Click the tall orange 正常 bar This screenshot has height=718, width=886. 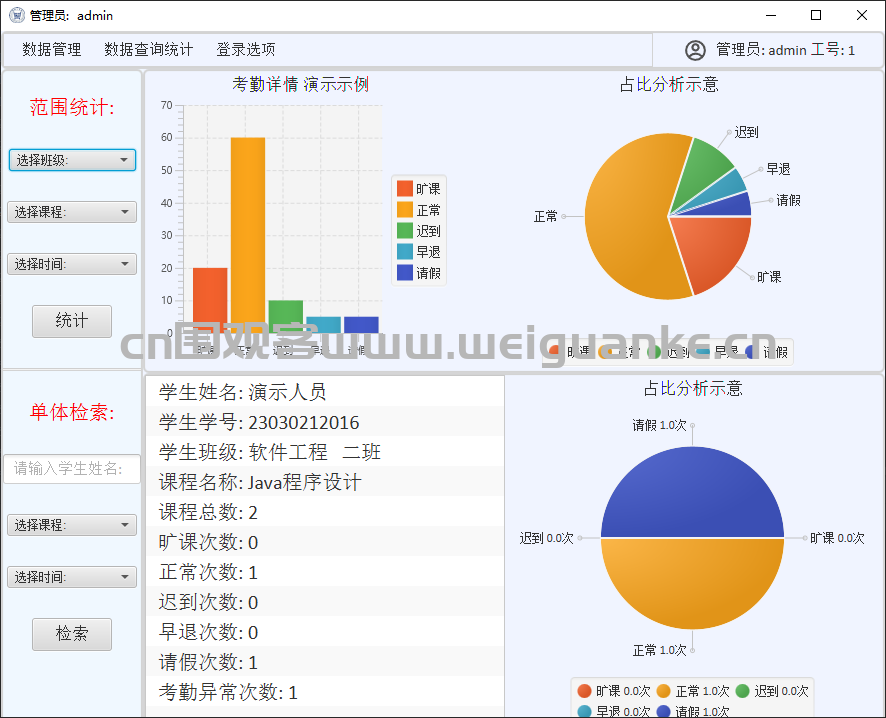[x=248, y=235]
